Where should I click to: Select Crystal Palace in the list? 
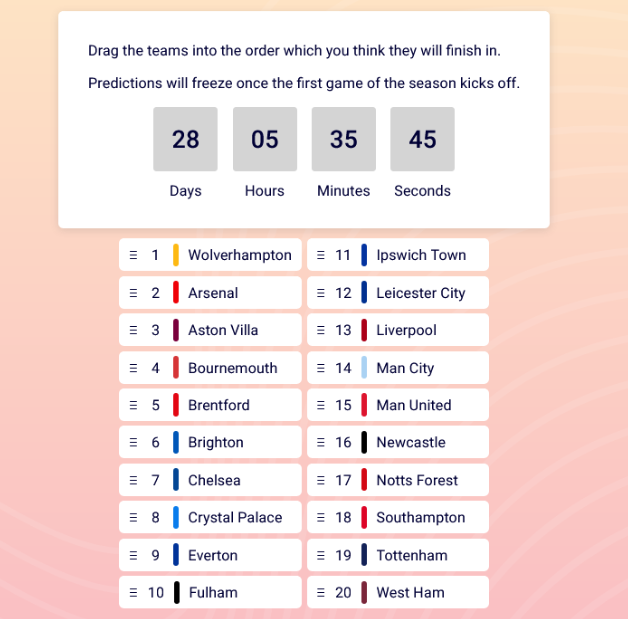210,517
